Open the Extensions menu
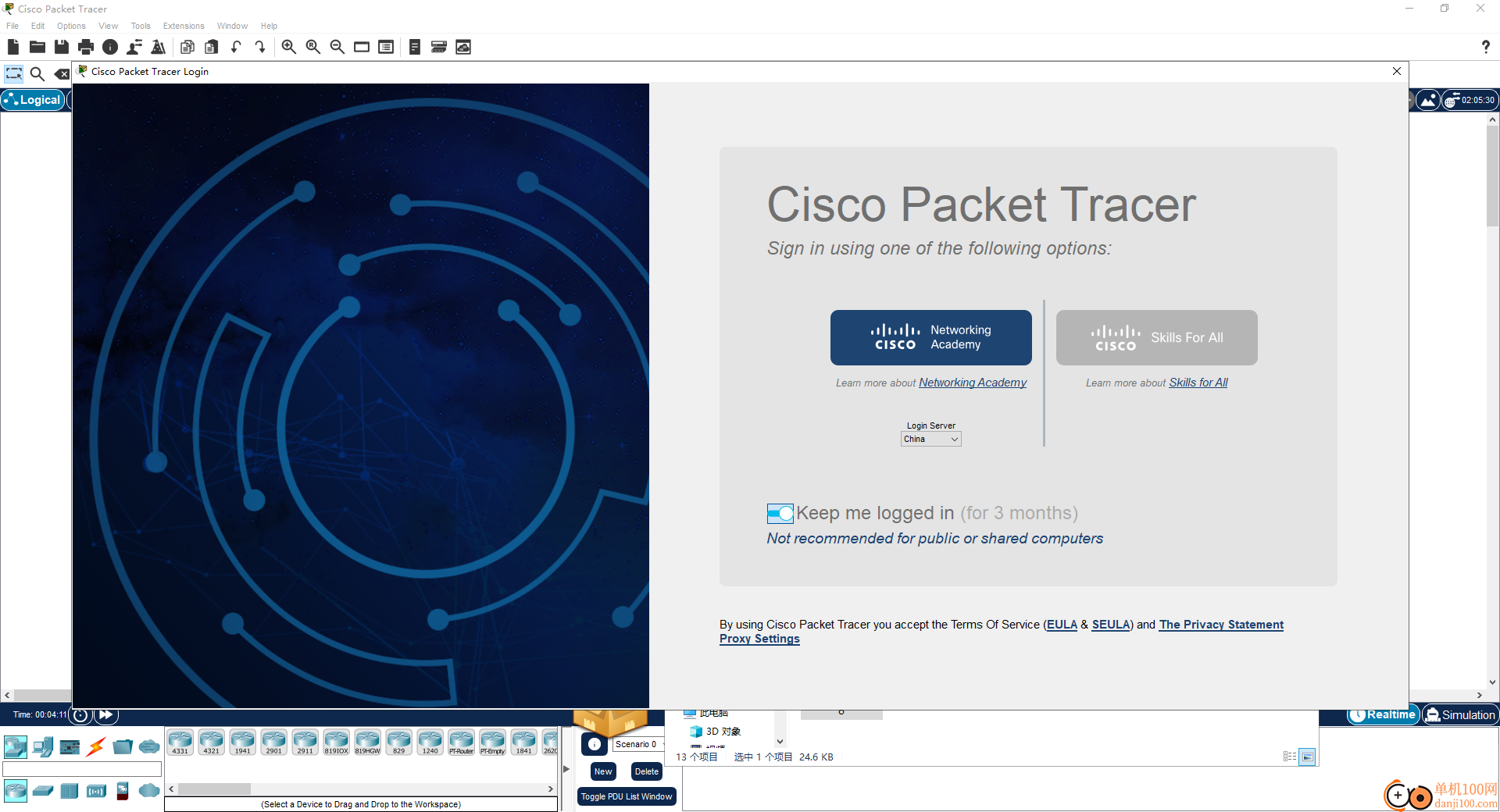 pyautogui.click(x=184, y=26)
